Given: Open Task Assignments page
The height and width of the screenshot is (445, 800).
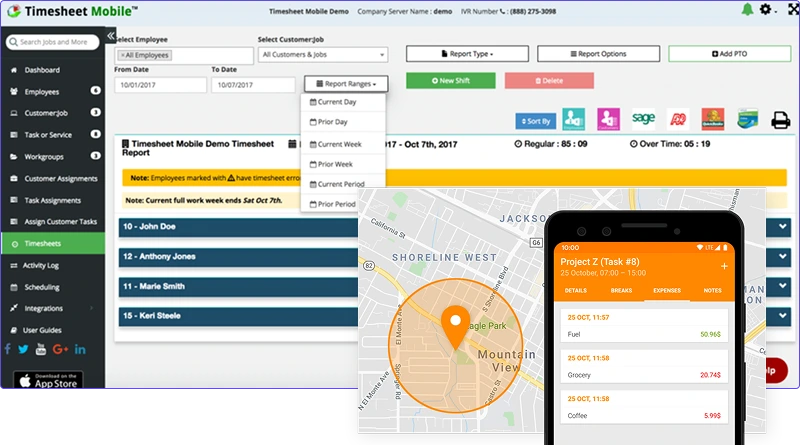Looking at the screenshot, I should [53, 201].
